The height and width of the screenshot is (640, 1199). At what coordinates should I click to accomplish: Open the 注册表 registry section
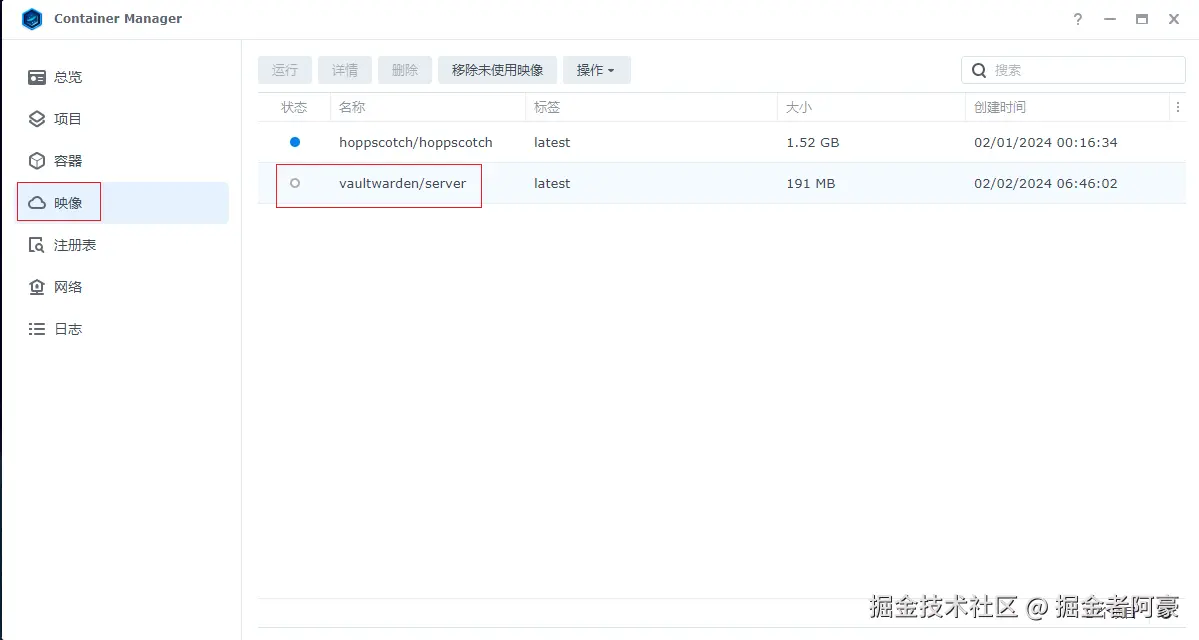coord(122,245)
